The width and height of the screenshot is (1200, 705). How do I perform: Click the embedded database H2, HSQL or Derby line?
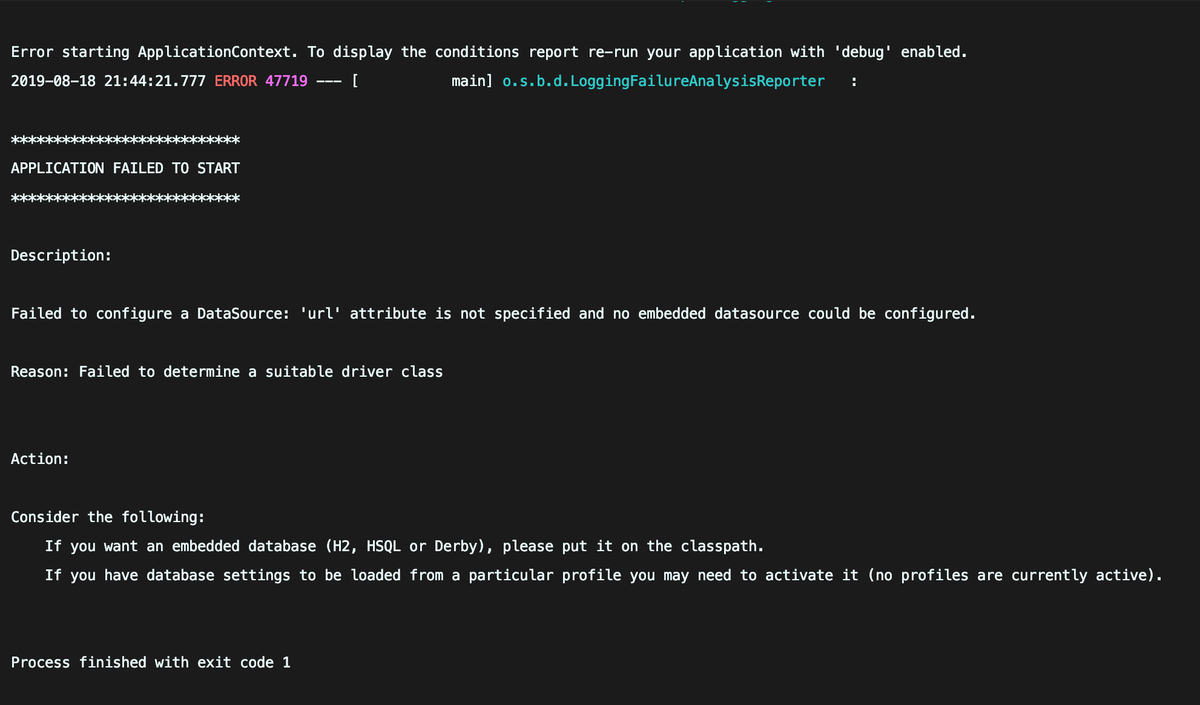pos(406,546)
